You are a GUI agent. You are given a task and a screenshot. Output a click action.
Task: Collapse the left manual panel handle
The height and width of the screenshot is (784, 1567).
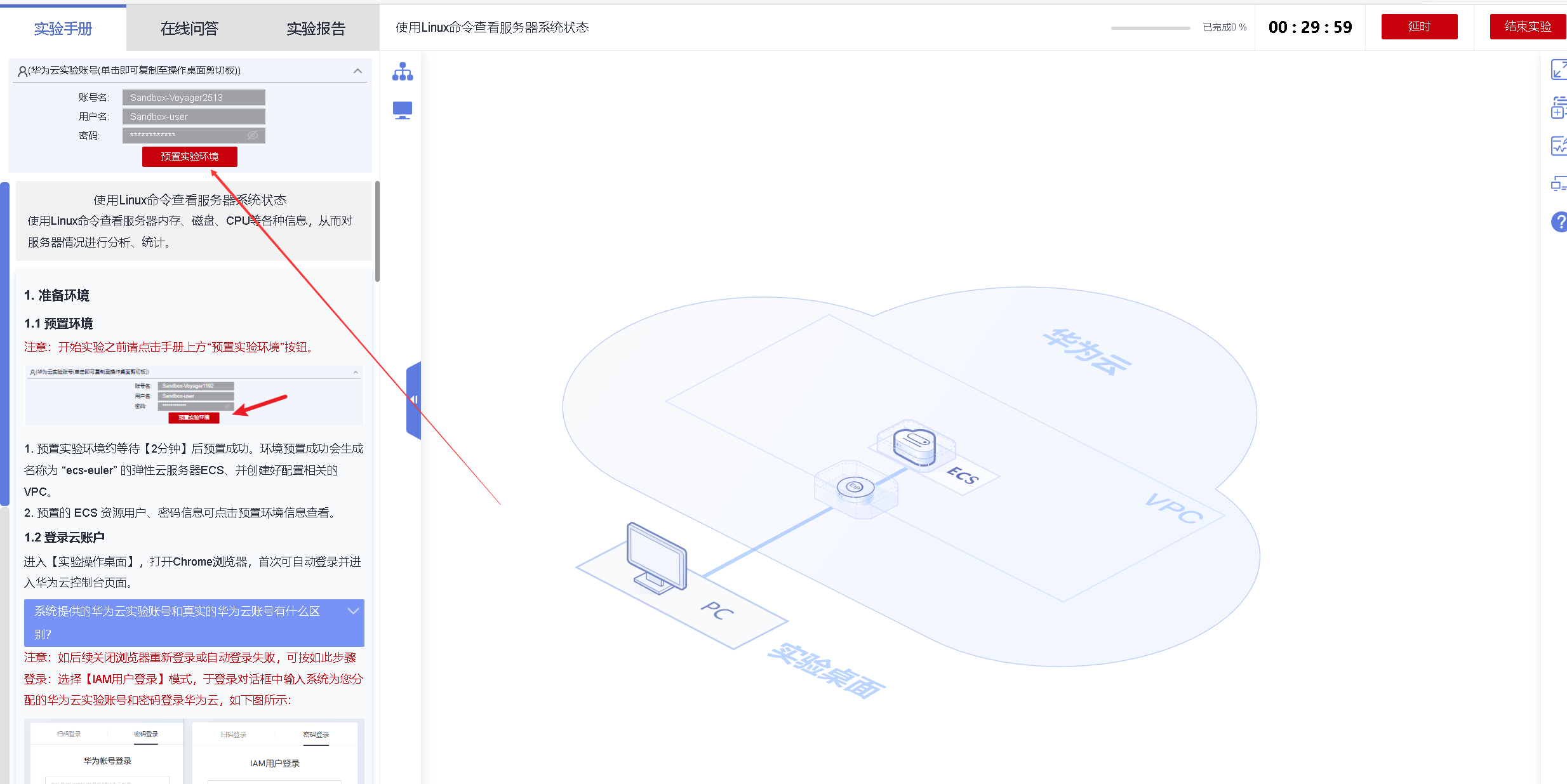(413, 400)
